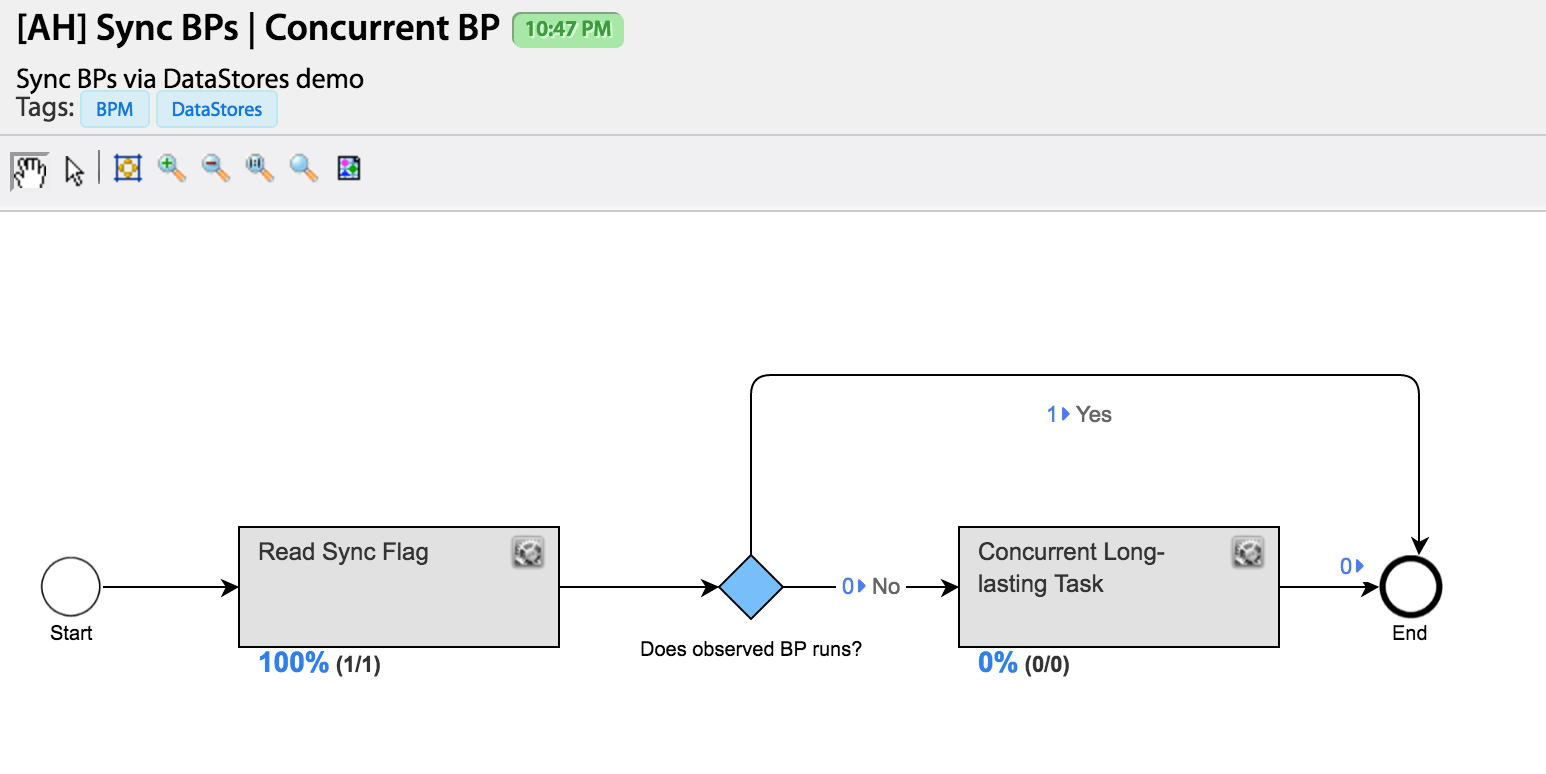Click 'Does observed BP runs?' label
This screenshot has width=1546, height=774.
click(751, 649)
